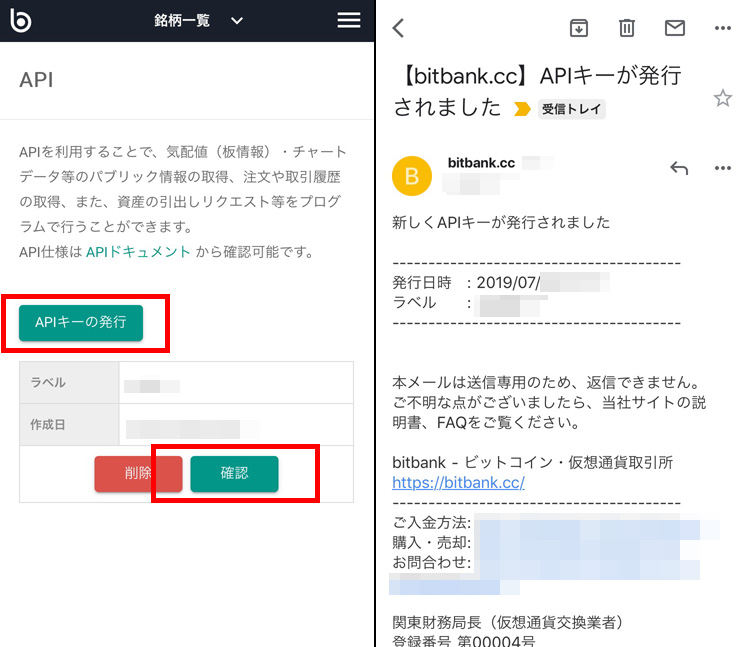Click the green 確認 button
Image resolution: width=750 pixels, height=647 pixels.
[x=234, y=473]
